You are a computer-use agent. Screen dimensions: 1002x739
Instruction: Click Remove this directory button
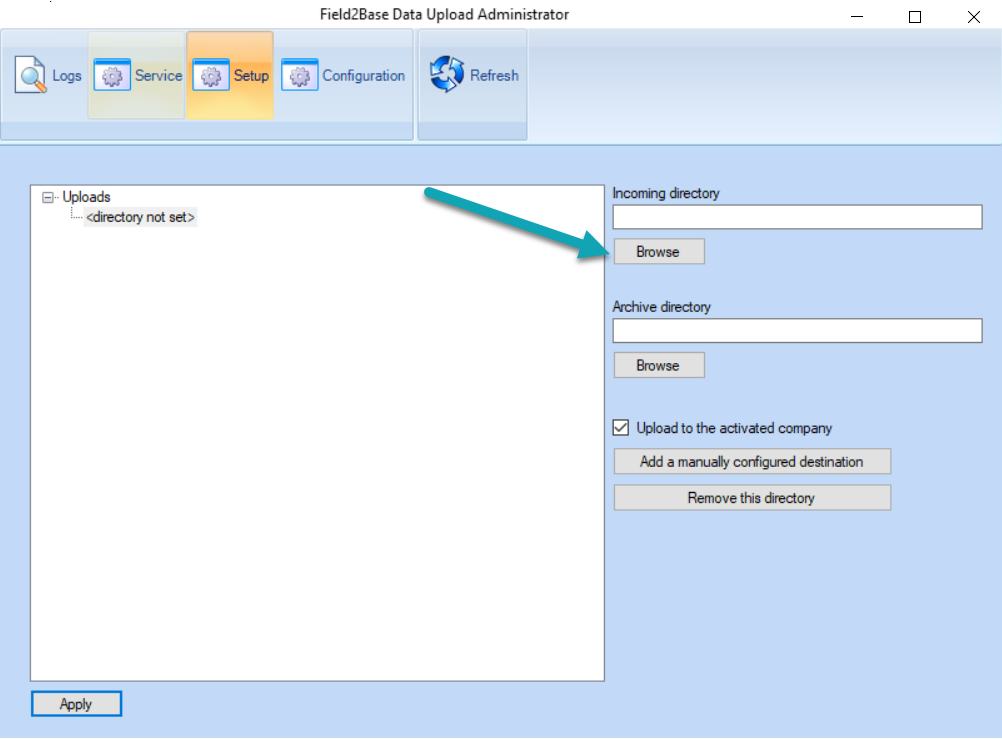(x=752, y=497)
